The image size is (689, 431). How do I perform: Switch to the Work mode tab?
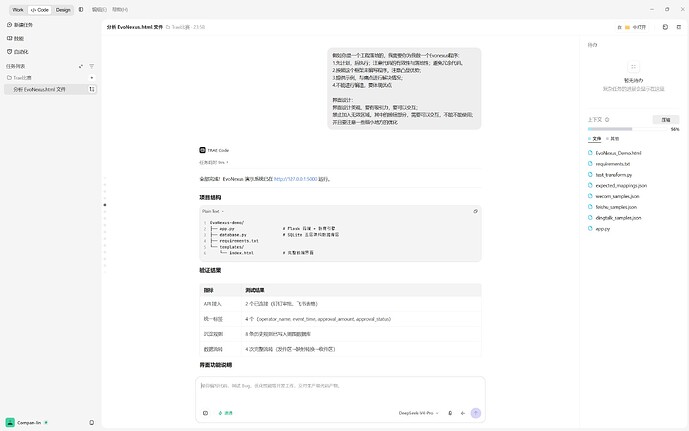[x=18, y=10]
